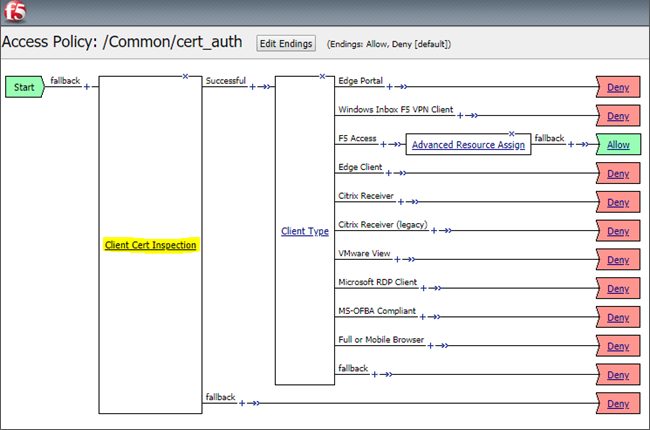Delete the Client Type item x
650x430 pixels.
click(x=322, y=76)
